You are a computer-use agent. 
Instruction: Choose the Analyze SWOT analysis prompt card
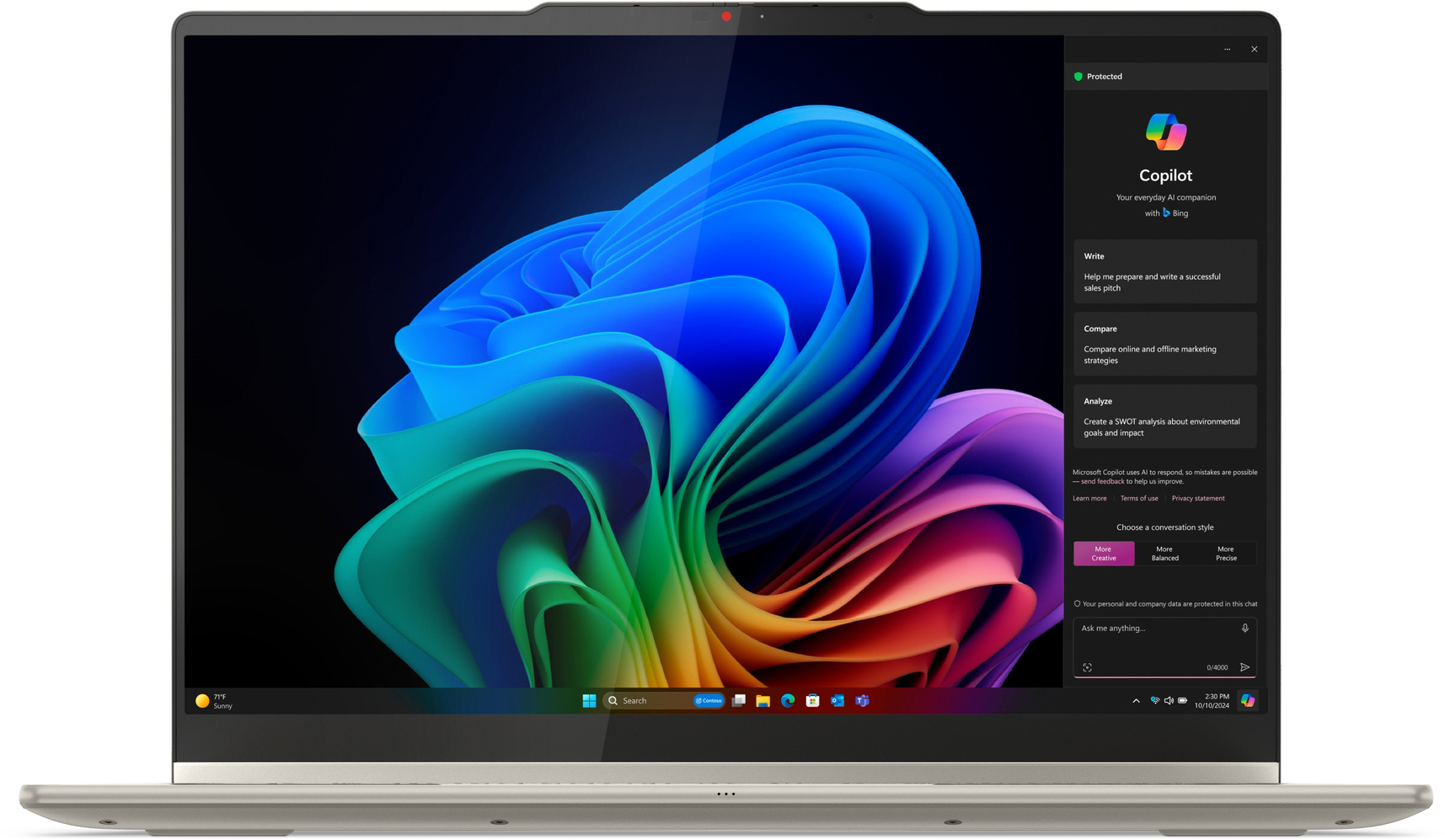pos(1165,417)
